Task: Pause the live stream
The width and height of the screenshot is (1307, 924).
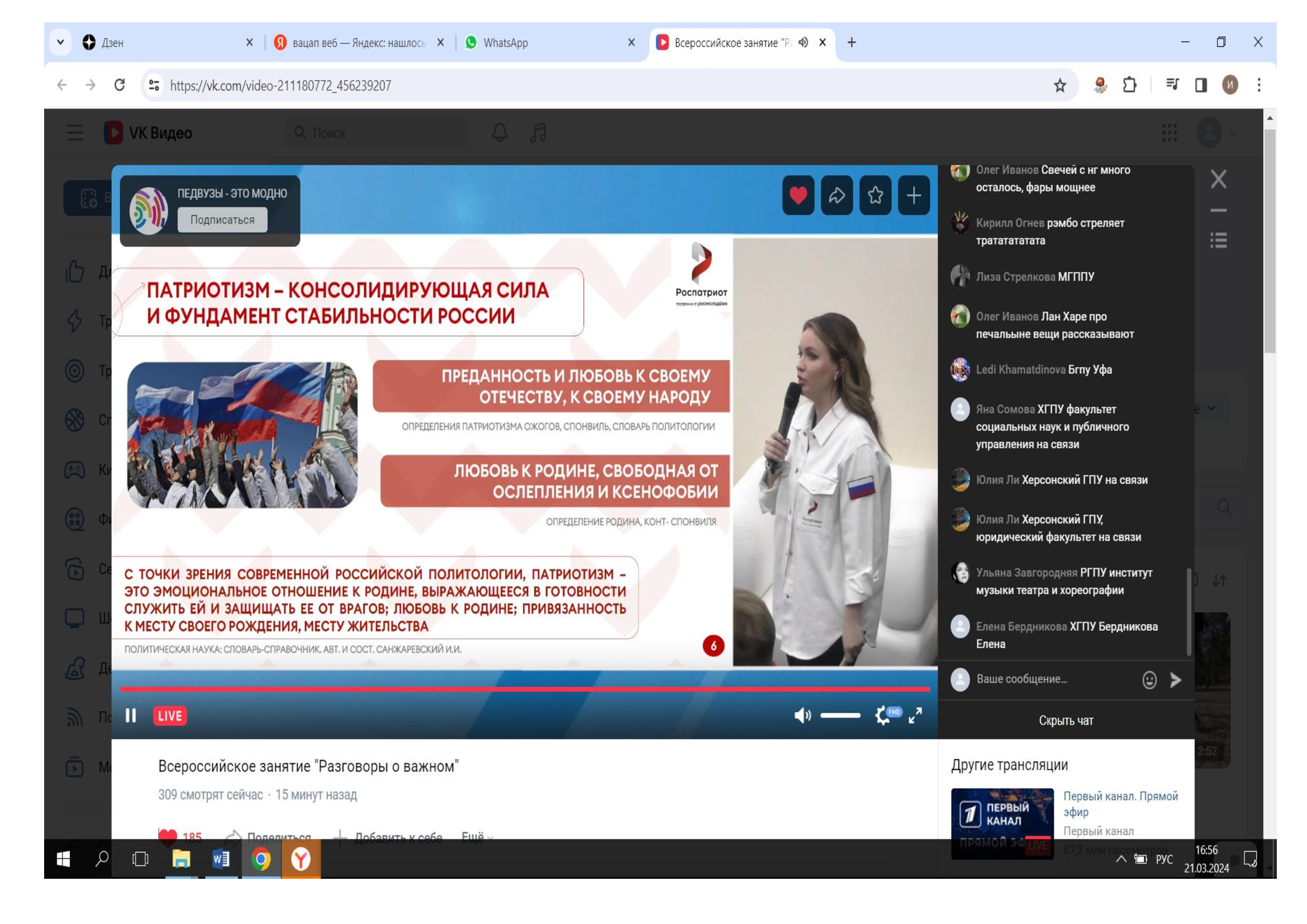Action: (131, 716)
